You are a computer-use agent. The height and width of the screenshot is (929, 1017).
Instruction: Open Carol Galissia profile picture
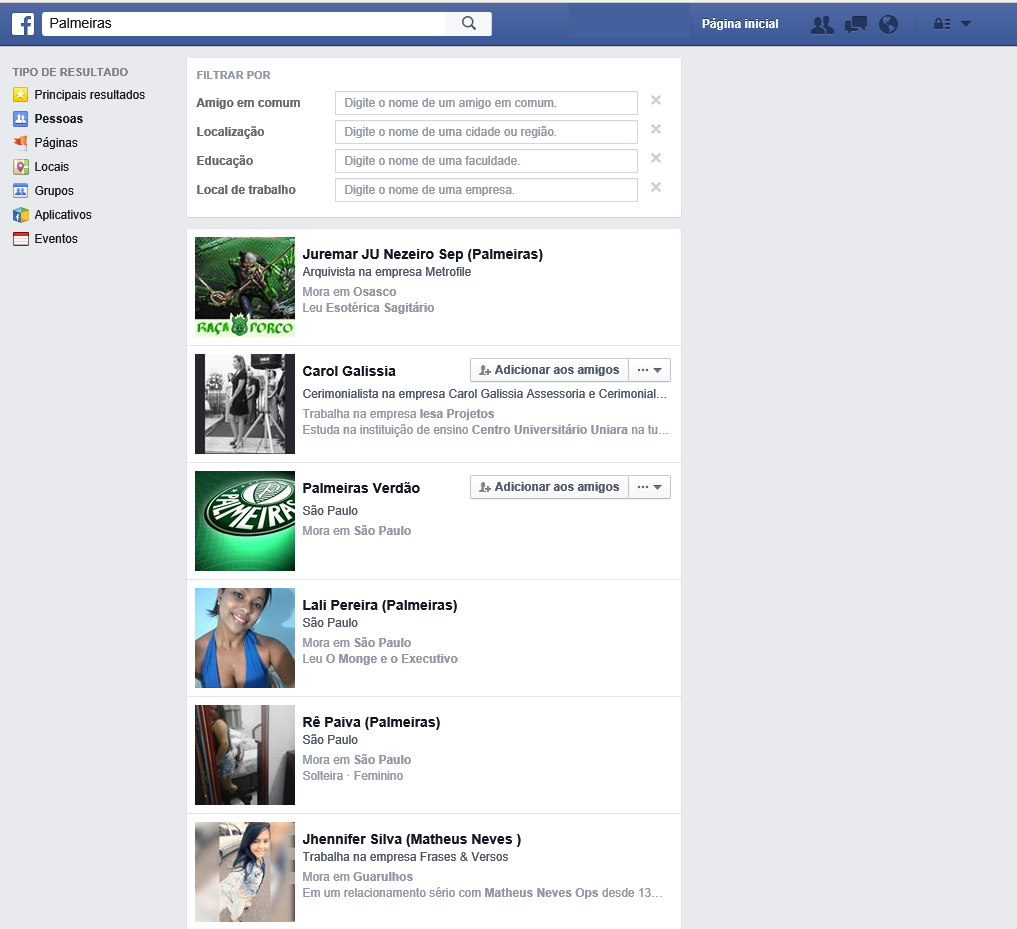point(245,404)
